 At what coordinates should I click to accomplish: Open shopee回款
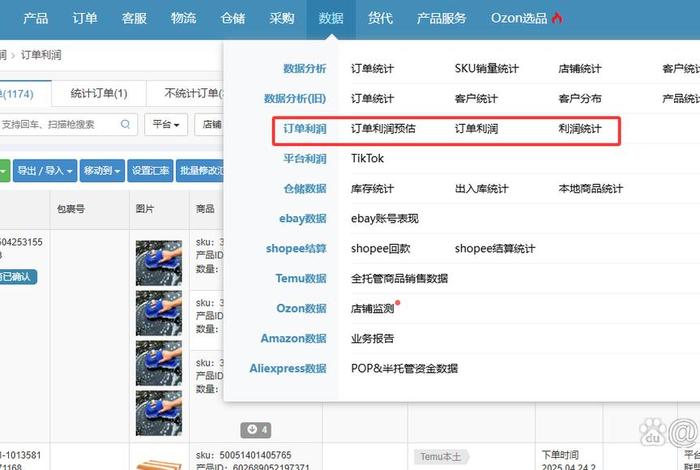380,249
